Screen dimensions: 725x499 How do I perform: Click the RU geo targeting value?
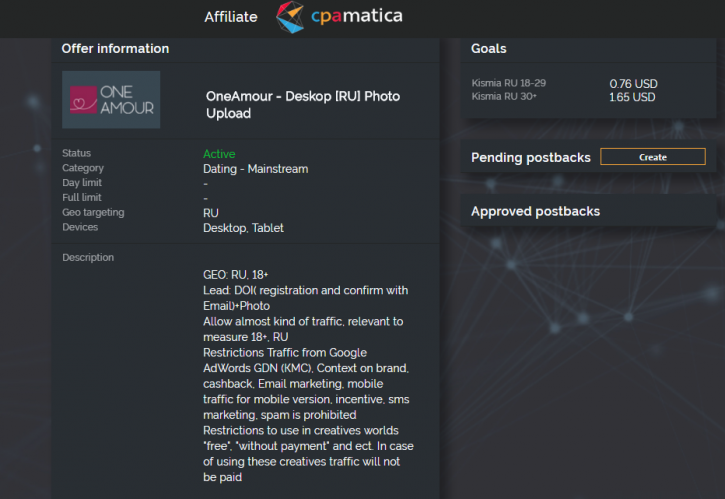coord(211,213)
